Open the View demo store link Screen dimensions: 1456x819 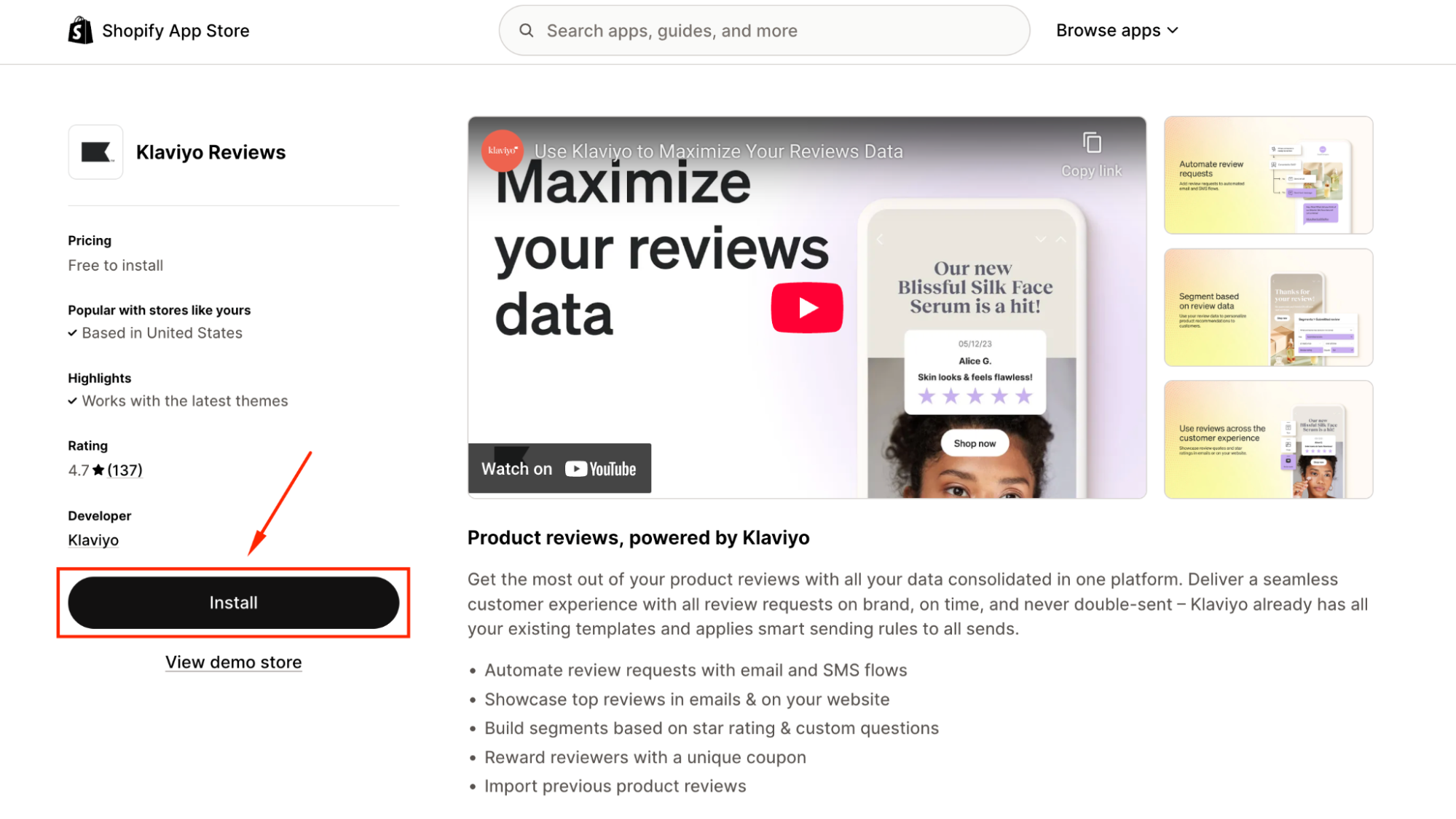pos(233,662)
